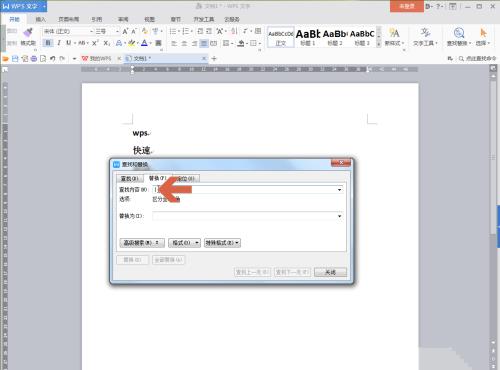Toggle bold formatting in the ribbon
Screen dimensions: 500x370
click(48, 43)
